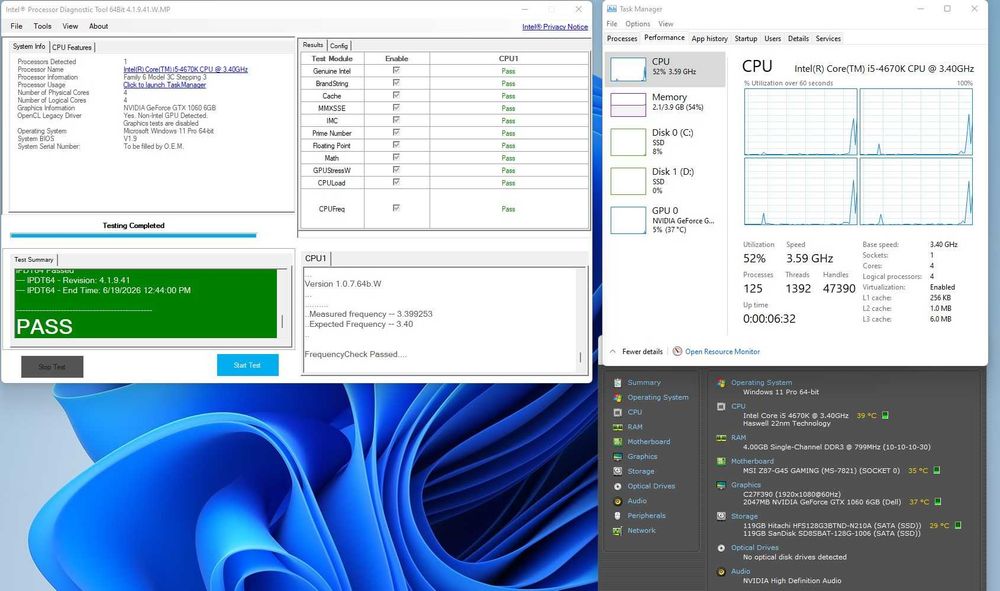The image size is (1000, 591).
Task: Open the CPU item in Speccy sidebar
Action: 635,412
